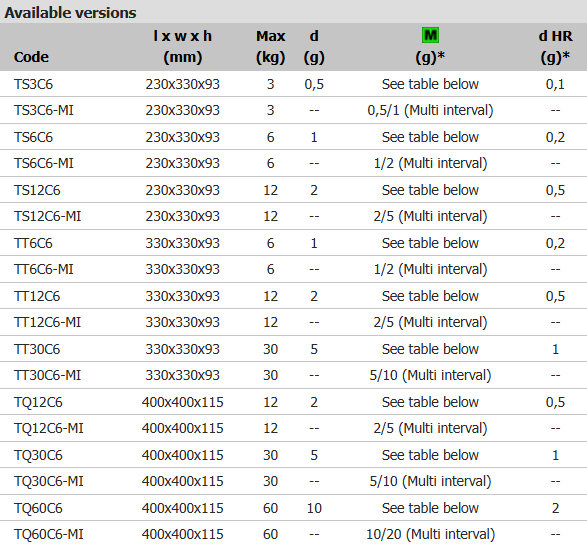Select the TT30C6 row code

point(37,349)
